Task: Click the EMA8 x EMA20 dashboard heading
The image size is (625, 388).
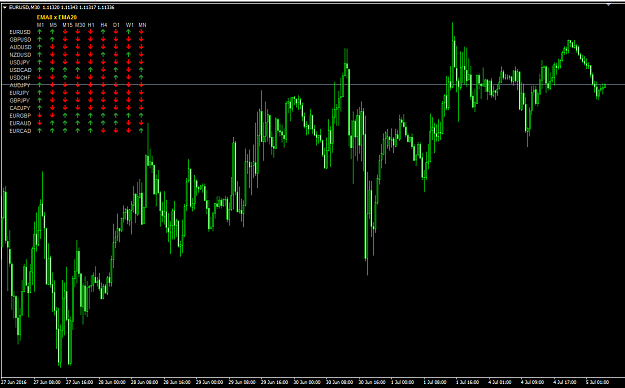Action: click(57, 17)
